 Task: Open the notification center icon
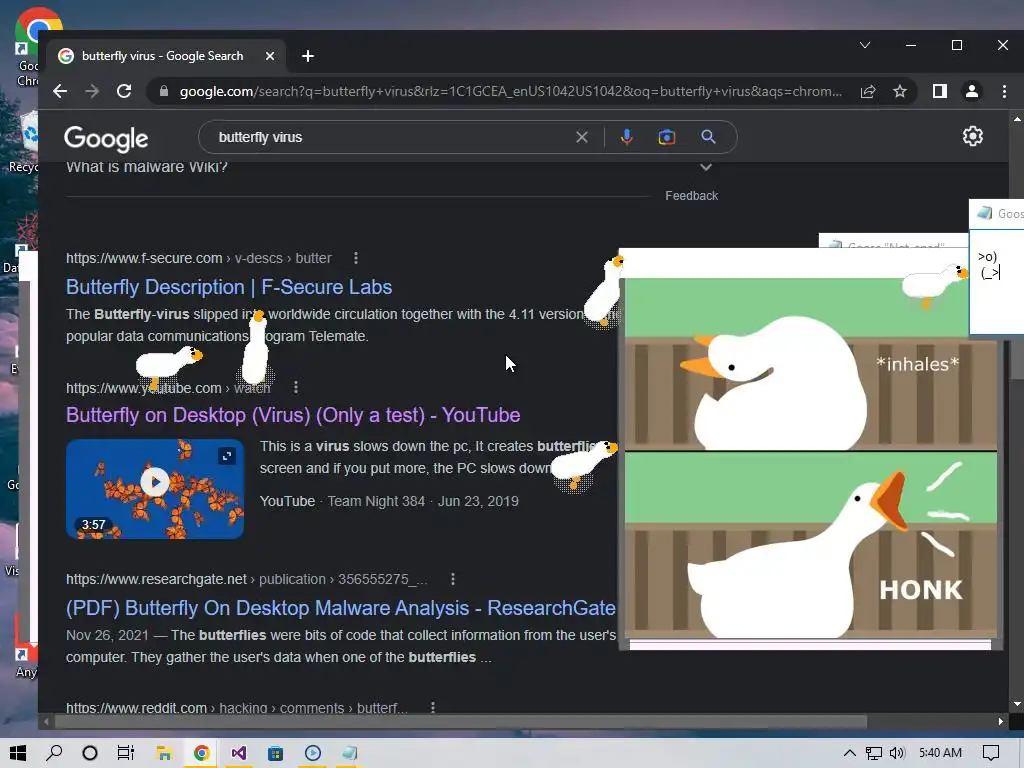(991, 753)
